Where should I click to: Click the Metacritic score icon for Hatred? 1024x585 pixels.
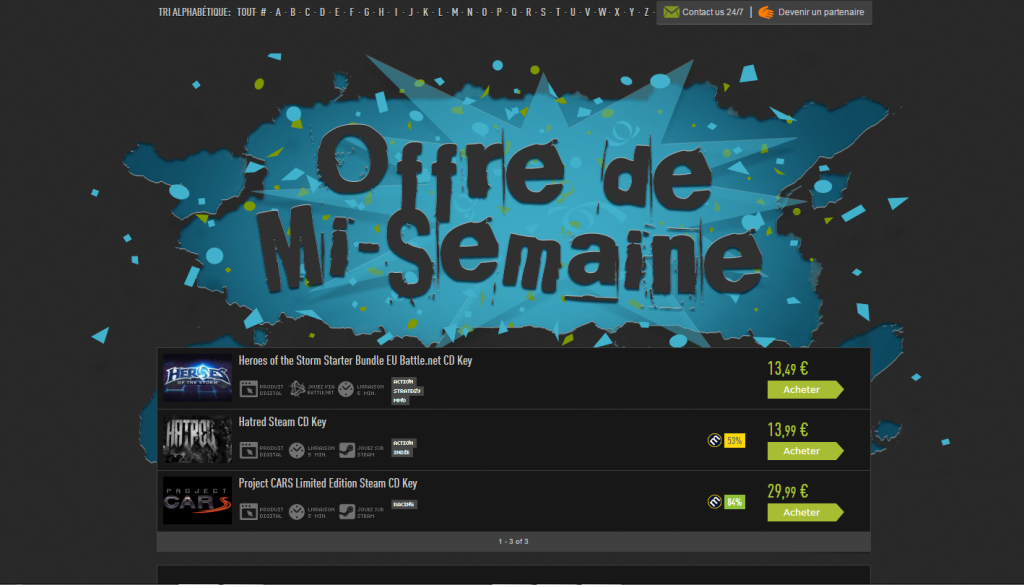[715, 440]
